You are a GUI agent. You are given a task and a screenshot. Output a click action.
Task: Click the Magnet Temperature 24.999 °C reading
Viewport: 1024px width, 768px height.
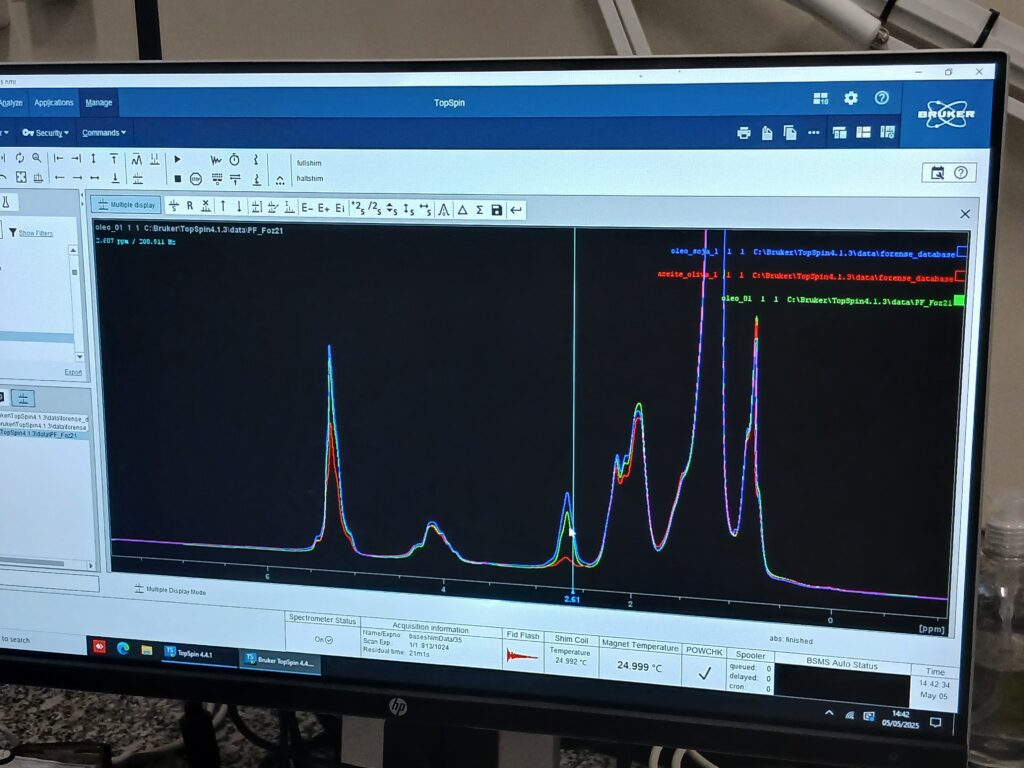click(639, 666)
